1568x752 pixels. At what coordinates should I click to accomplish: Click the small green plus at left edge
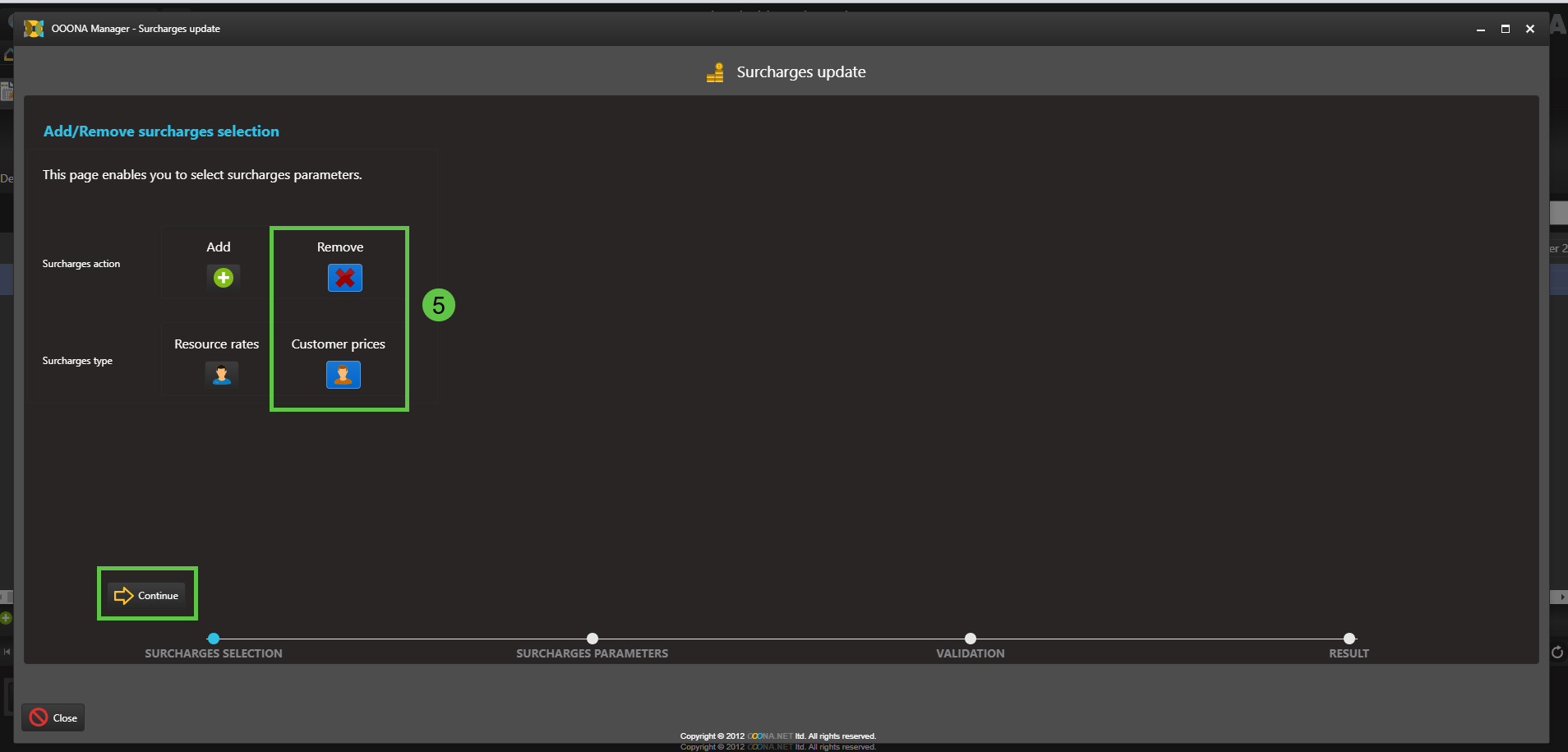(6, 618)
